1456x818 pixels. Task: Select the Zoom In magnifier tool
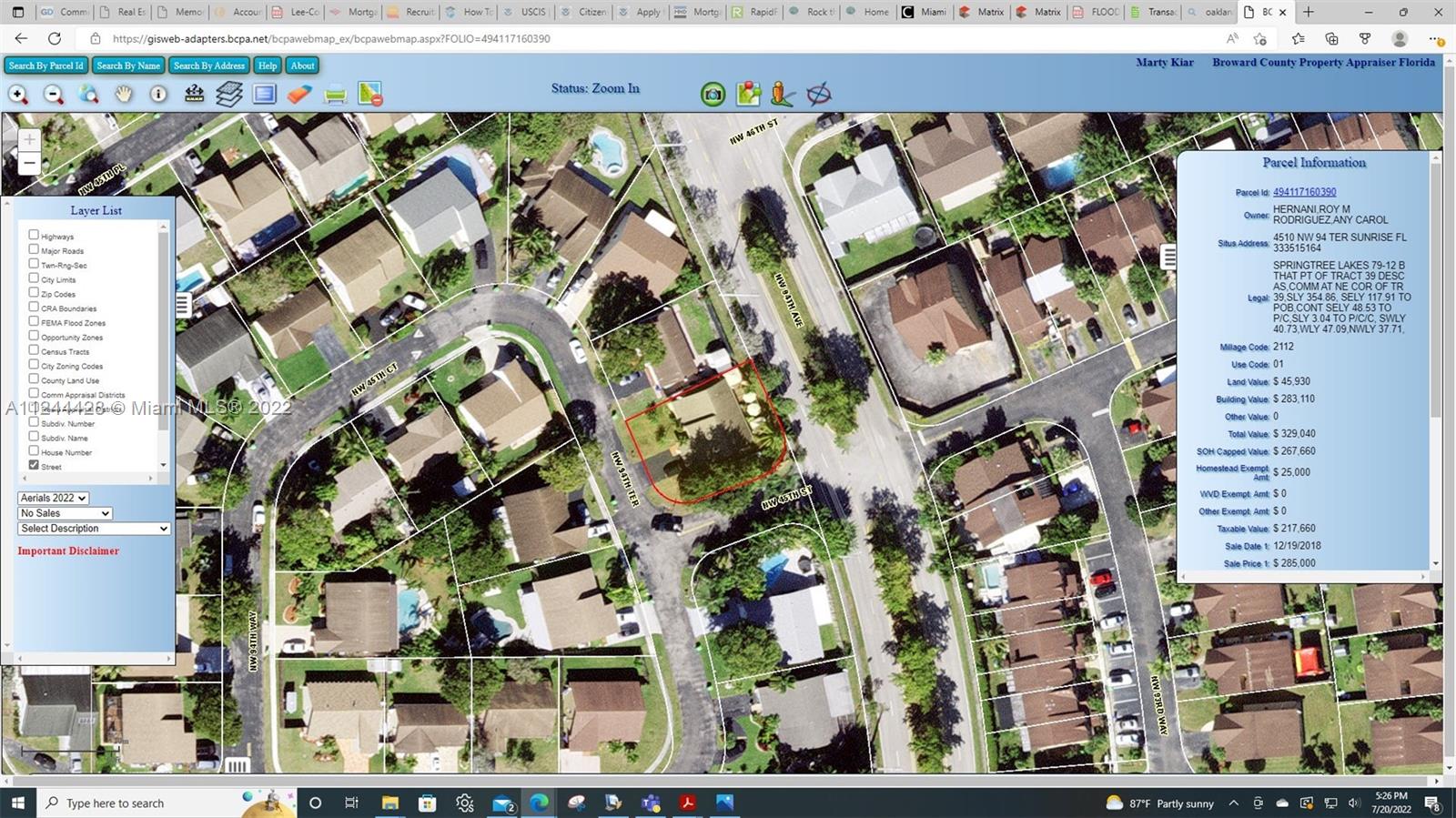pos(18,95)
